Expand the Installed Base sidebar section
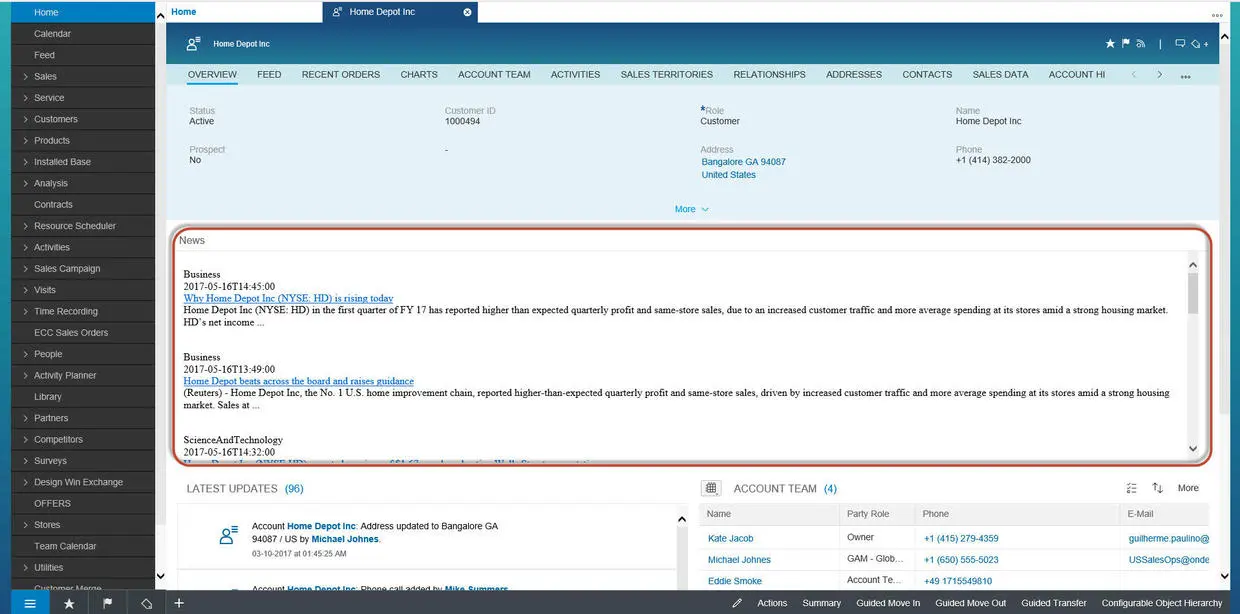1240x614 pixels. point(25,162)
